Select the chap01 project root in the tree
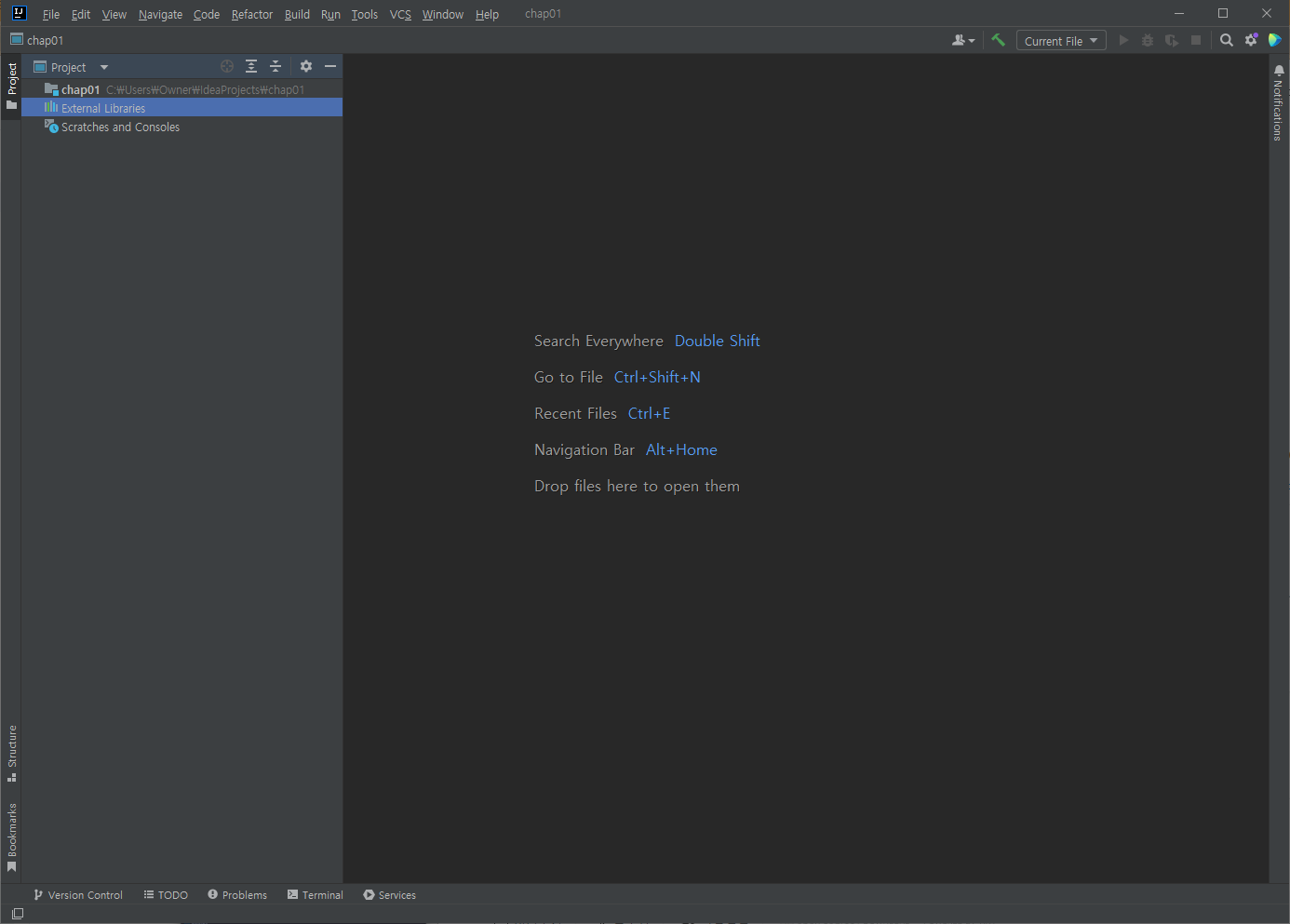 coord(182,89)
